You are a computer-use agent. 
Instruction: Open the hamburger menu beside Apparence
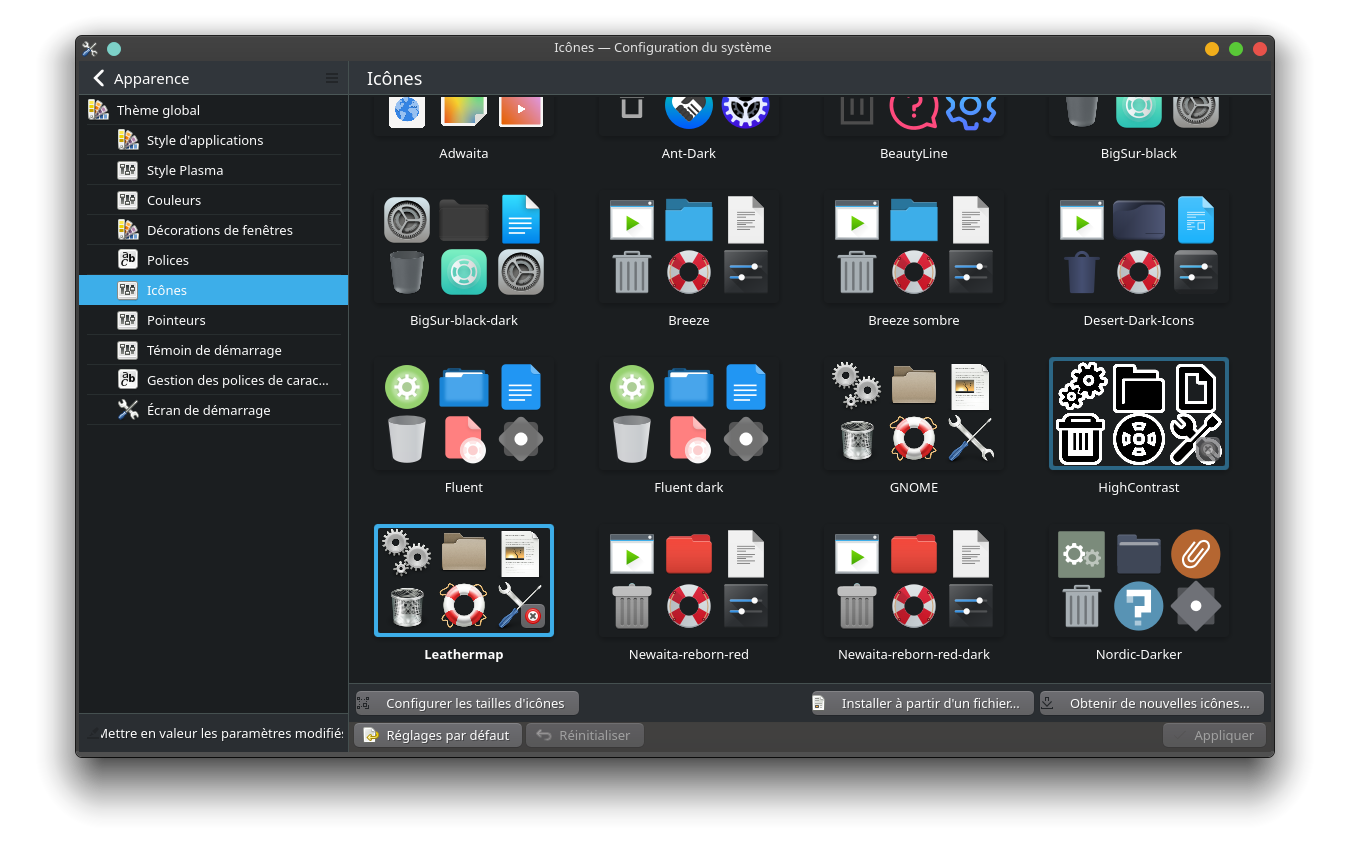click(x=332, y=78)
